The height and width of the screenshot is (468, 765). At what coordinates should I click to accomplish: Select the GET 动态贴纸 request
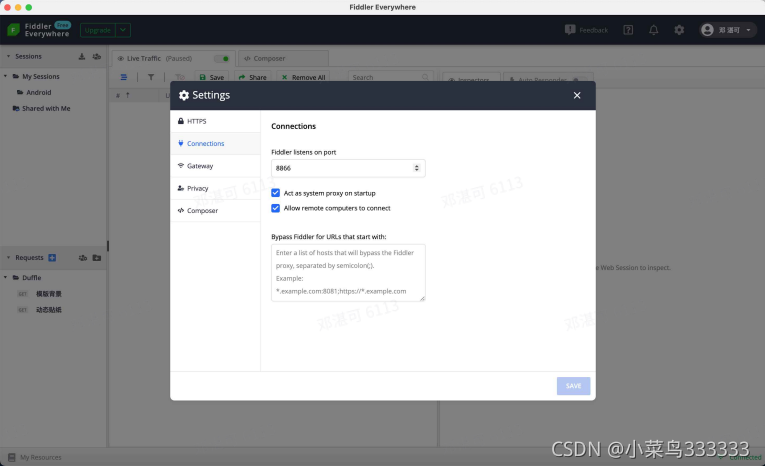click(40, 310)
